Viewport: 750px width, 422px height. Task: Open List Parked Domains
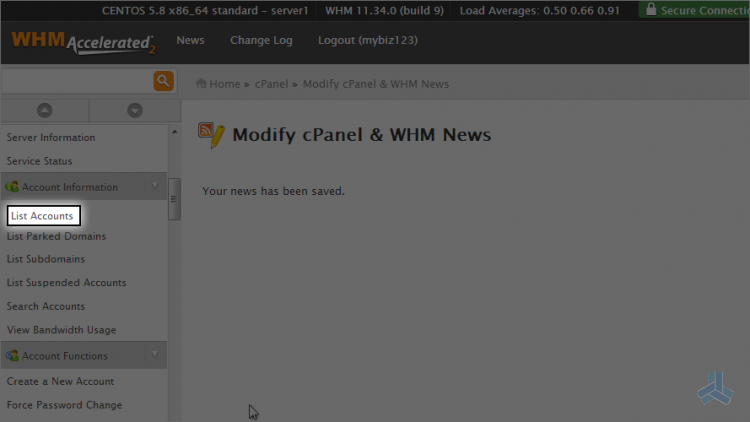point(56,236)
